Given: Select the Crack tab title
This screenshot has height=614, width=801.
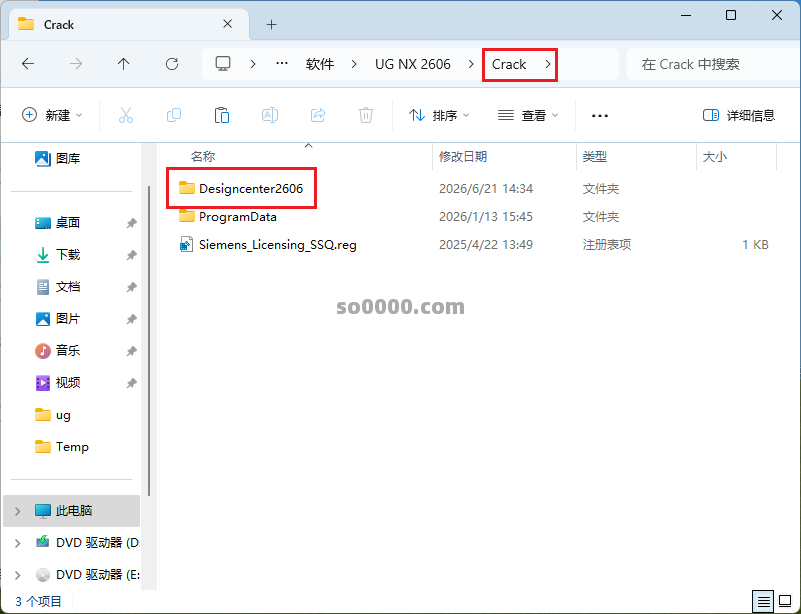Looking at the screenshot, I should pos(59,25).
